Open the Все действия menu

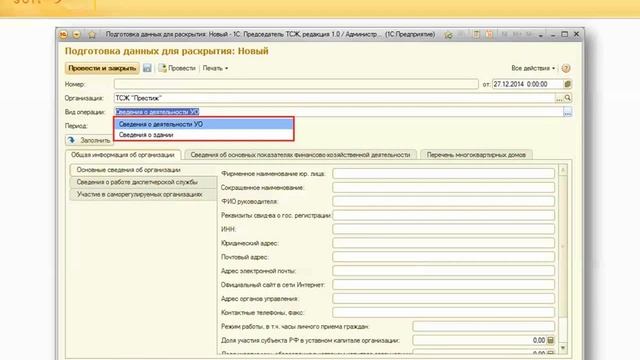point(533,68)
